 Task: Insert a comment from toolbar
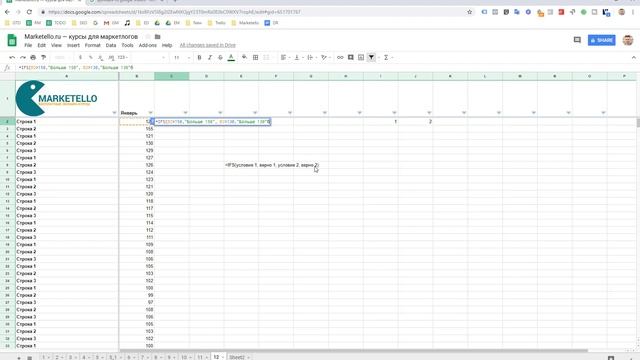click(x=351, y=58)
